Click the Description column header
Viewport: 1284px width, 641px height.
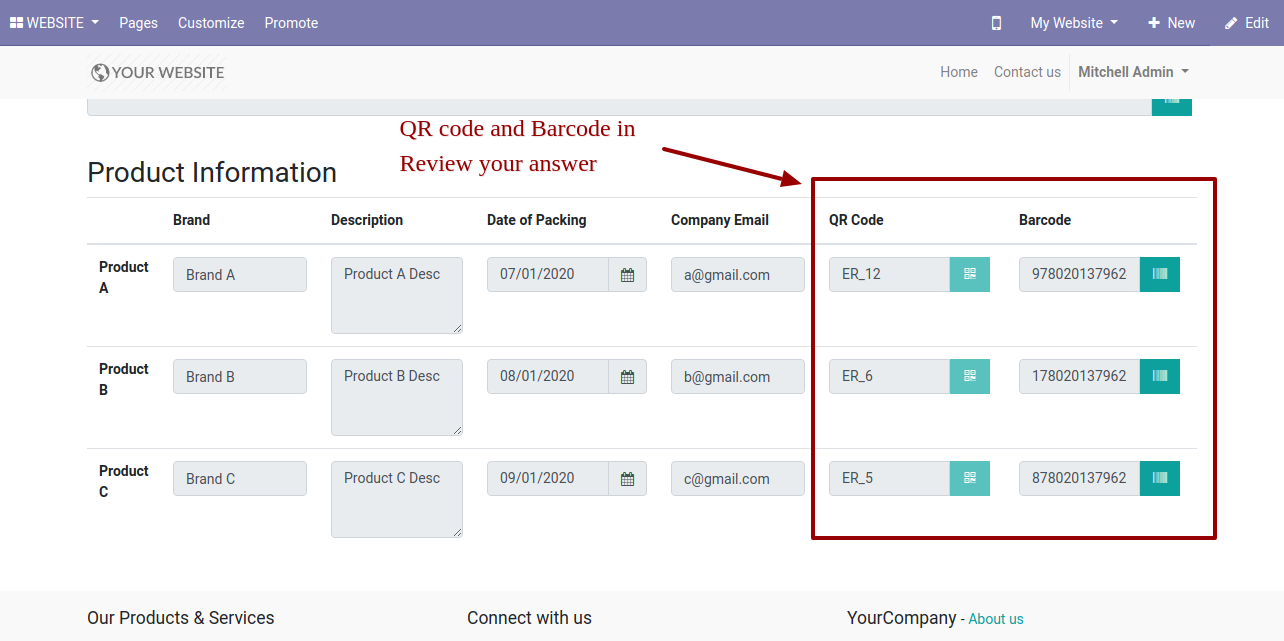click(367, 220)
